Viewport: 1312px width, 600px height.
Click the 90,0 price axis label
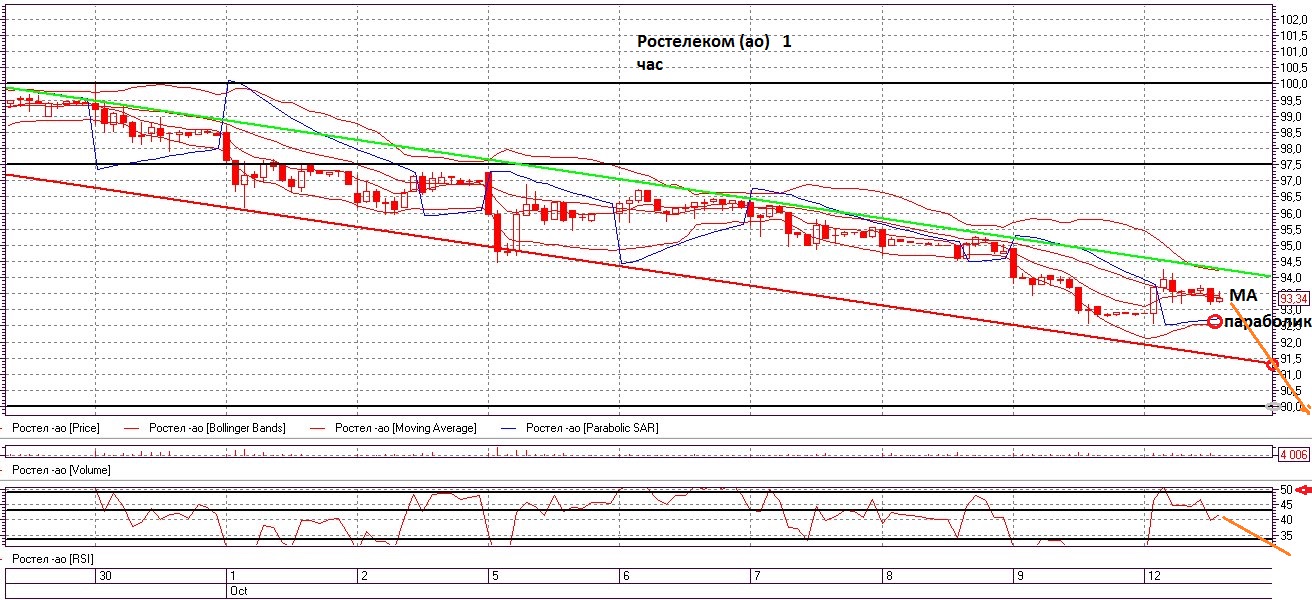[x=1291, y=407]
